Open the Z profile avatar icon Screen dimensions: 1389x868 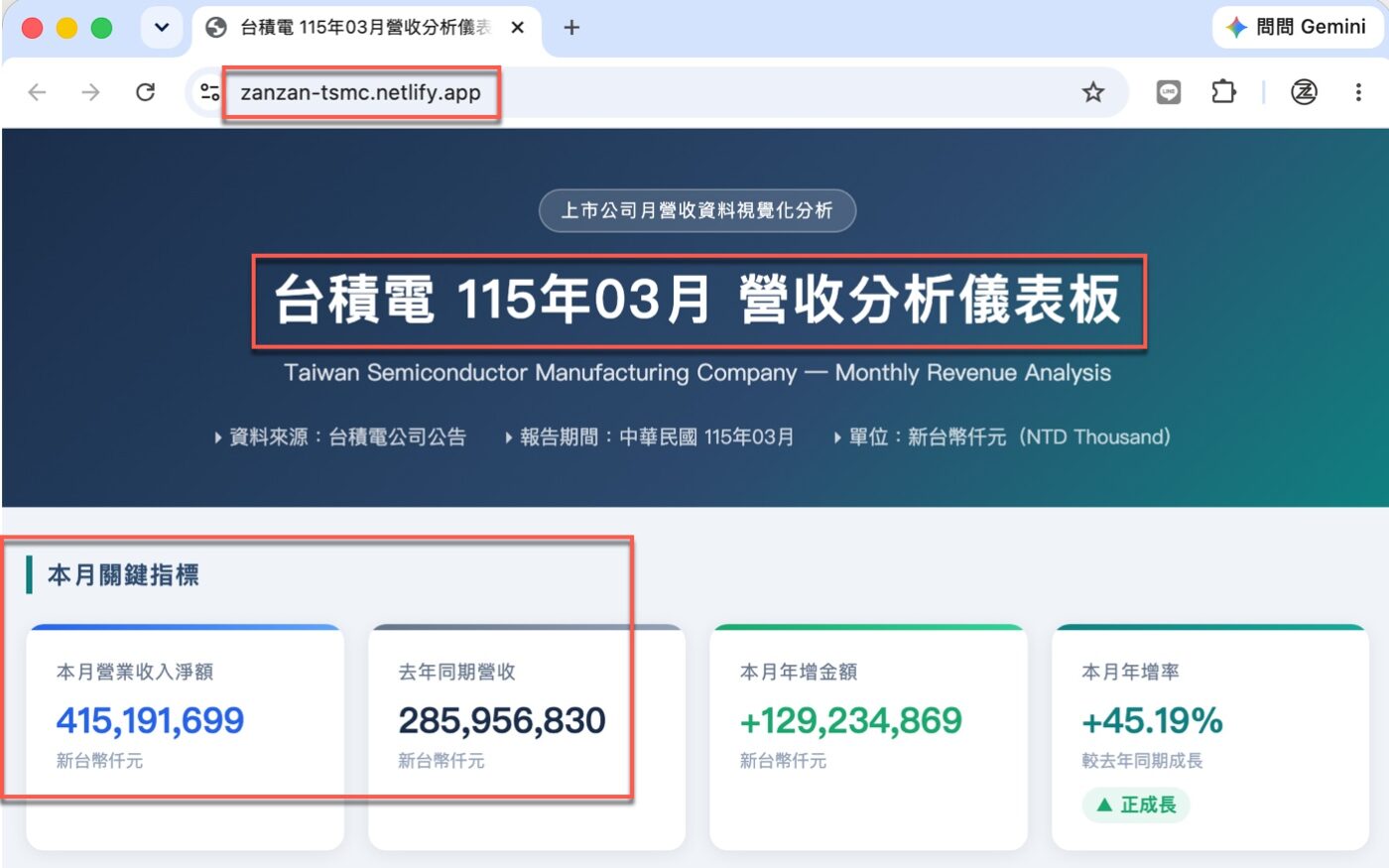[1304, 92]
